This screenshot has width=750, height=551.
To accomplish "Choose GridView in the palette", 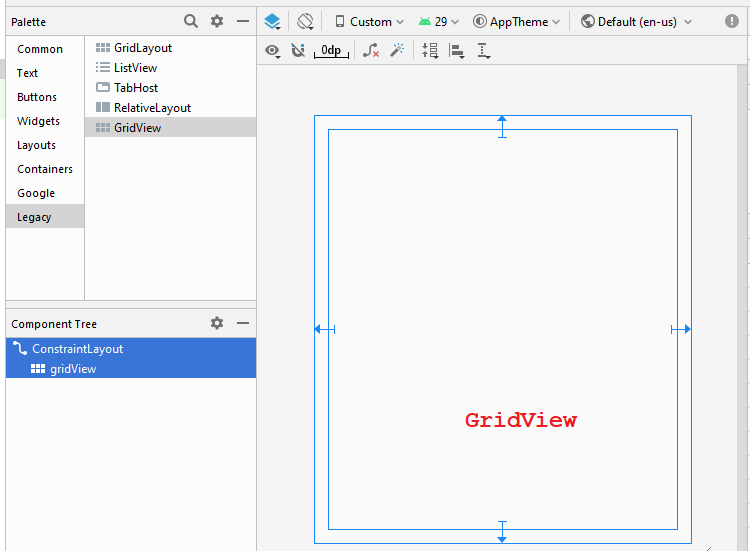I will pyautogui.click(x=170, y=128).
